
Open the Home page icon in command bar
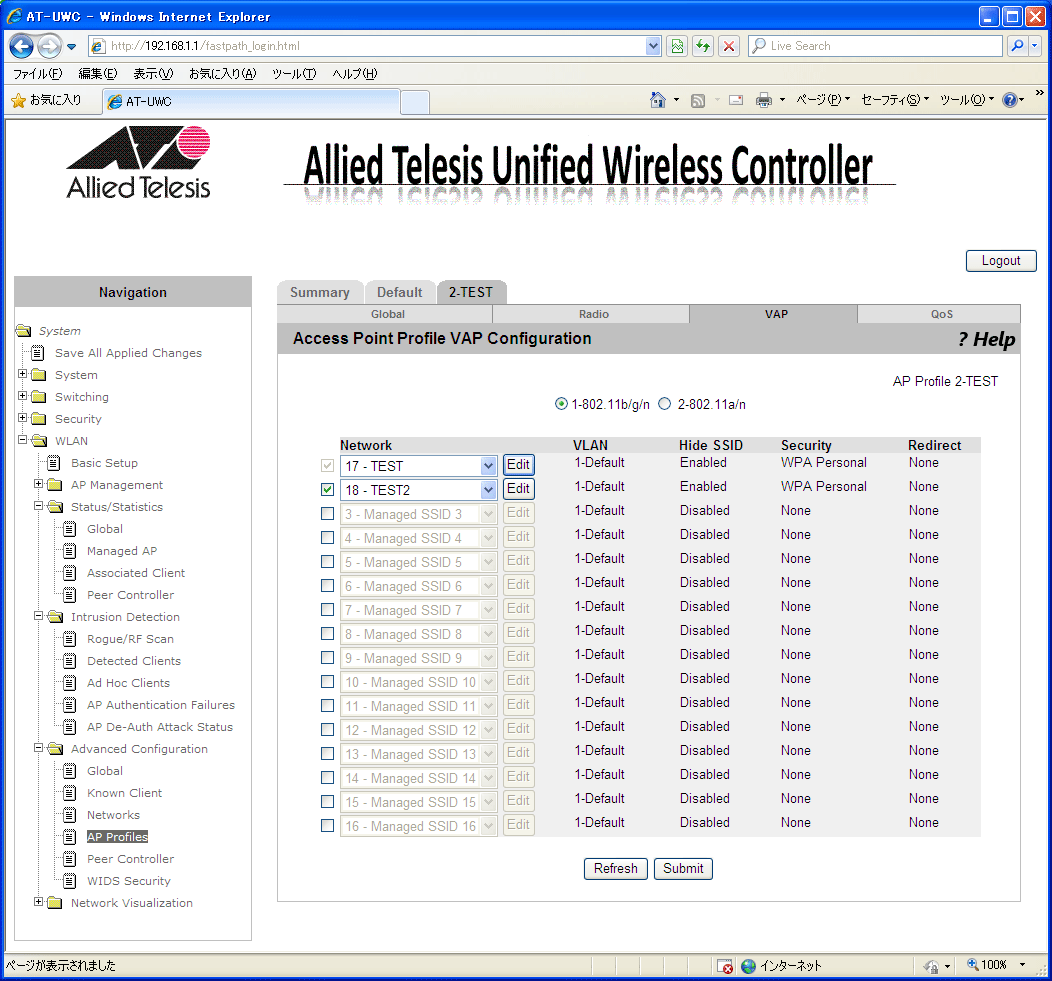coord(658,100)
